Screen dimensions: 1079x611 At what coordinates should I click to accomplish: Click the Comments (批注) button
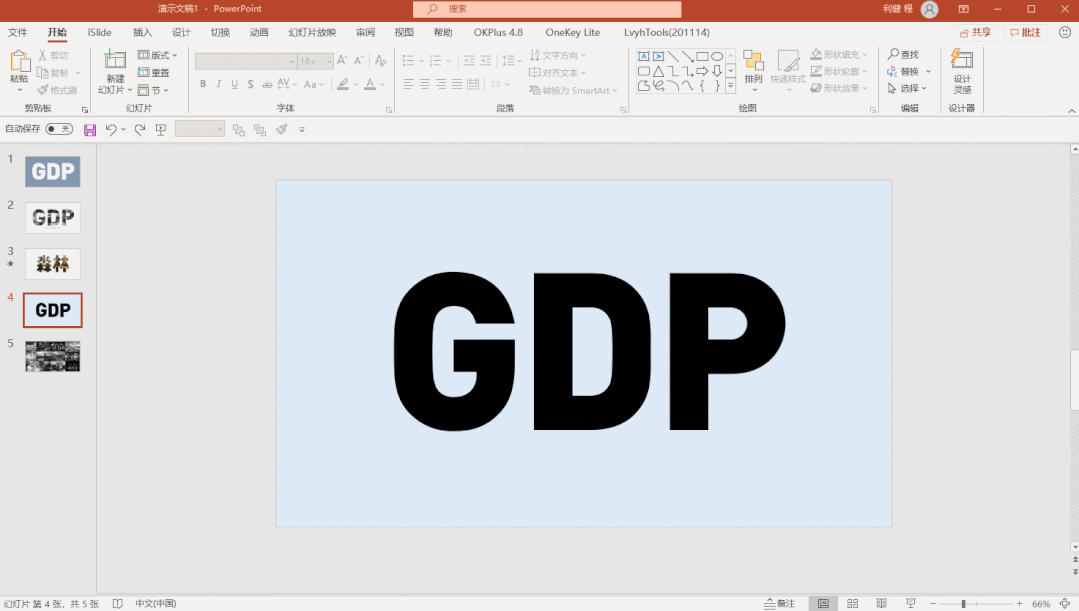pos(1024,32)
